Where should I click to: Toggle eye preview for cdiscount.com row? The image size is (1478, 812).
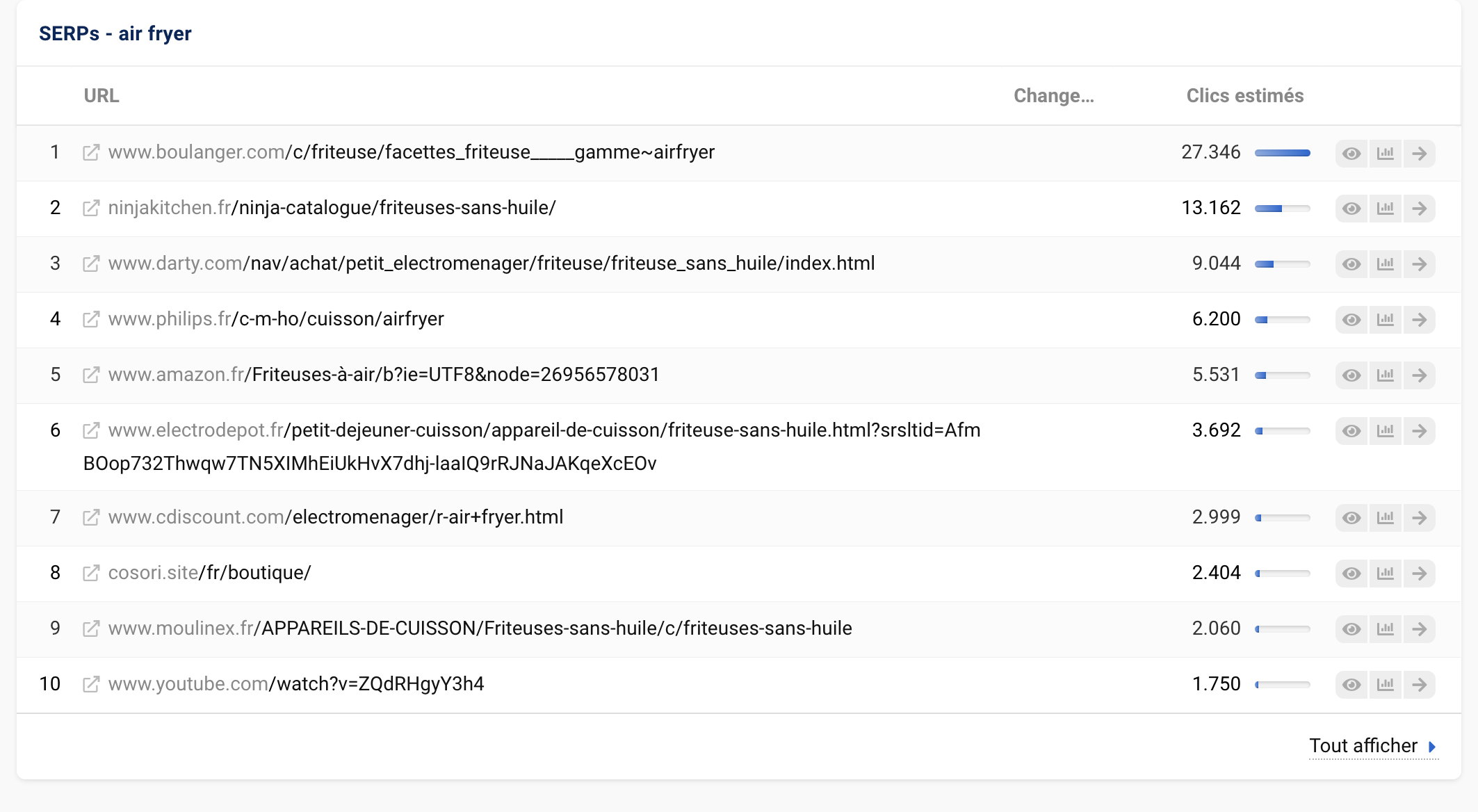tap(1351, 517)
